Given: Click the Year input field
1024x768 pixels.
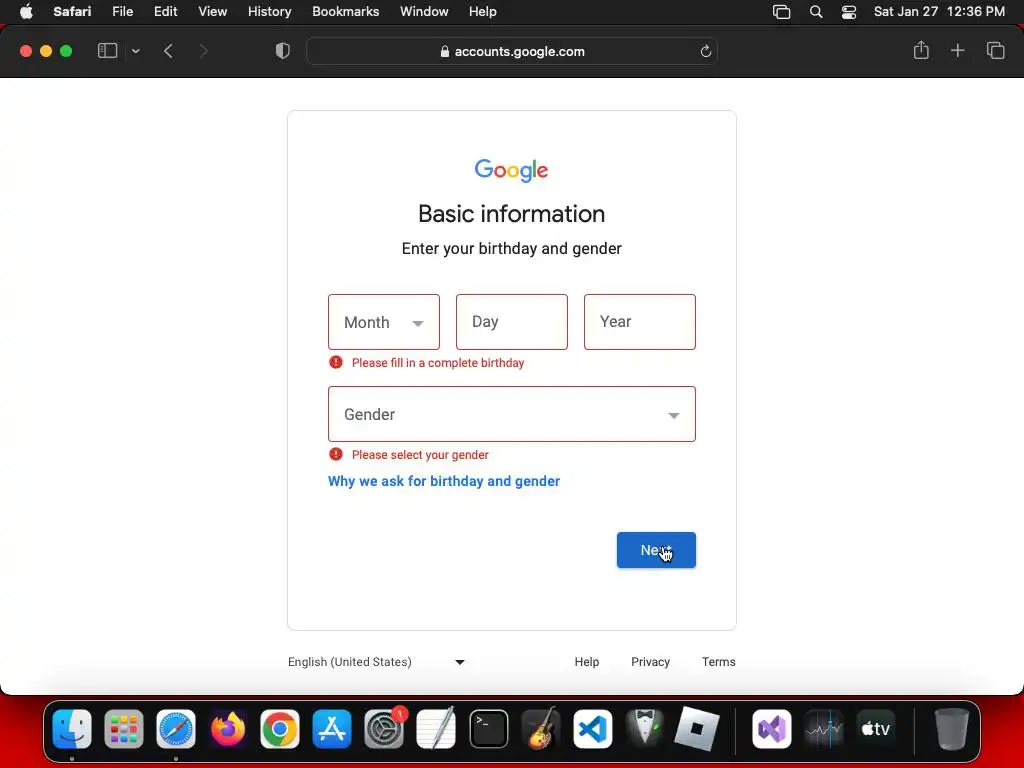Looking at the screenshot, I should pyautogui.click(x=639, y=322).
